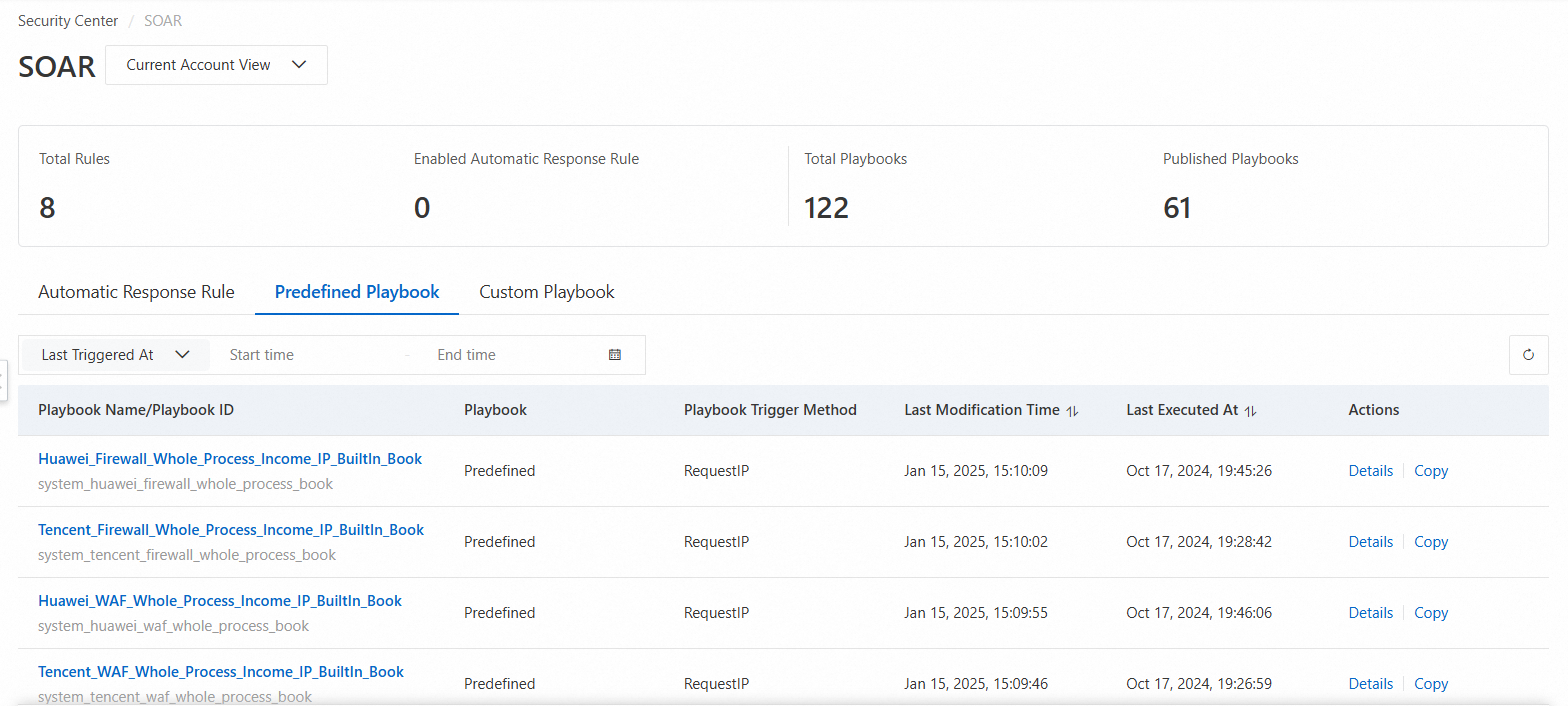Open Huawei_WAF_Whole_Process_Income_IP_BuiltIn_Book playbook
The height and width of the screenshot is (706, 1568).
[220, 601]
